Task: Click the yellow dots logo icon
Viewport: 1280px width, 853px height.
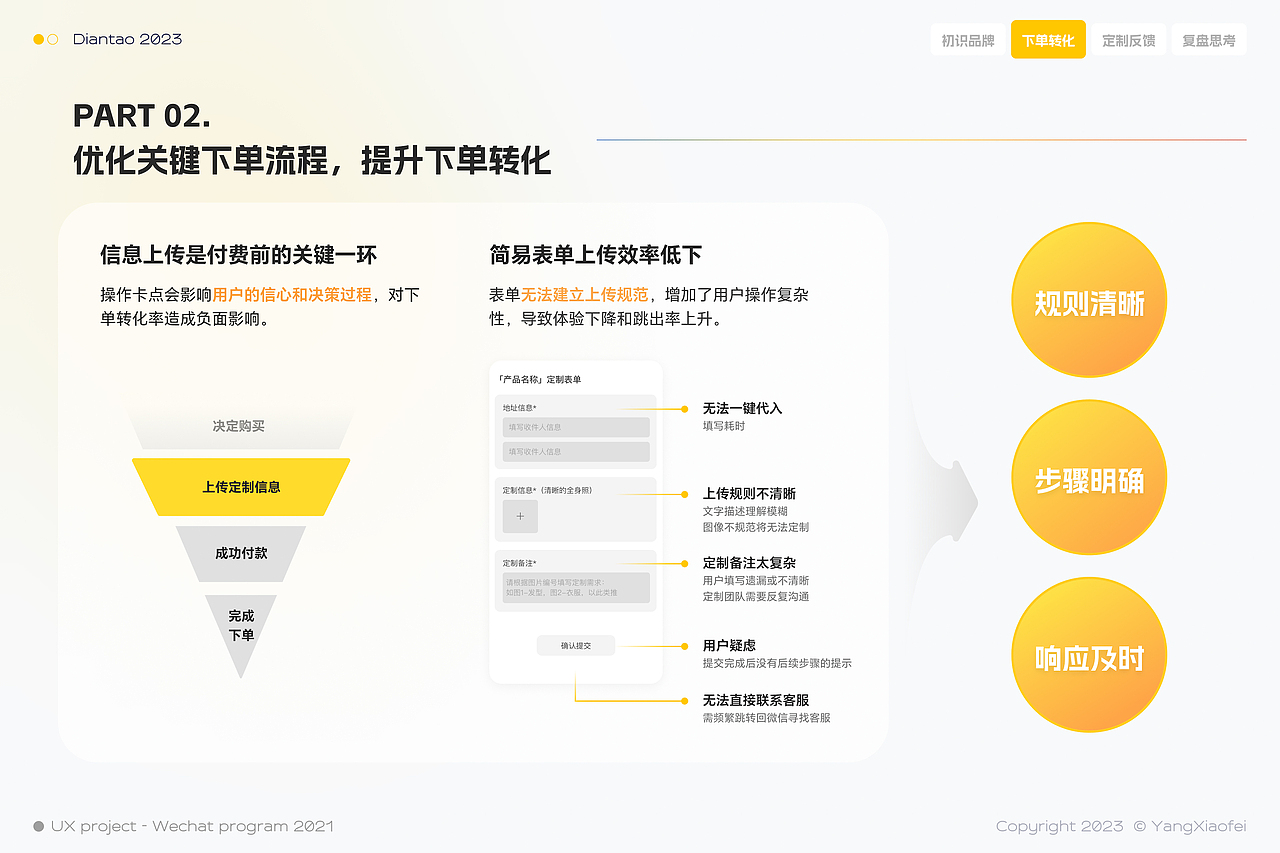Action: click(45, 39)
